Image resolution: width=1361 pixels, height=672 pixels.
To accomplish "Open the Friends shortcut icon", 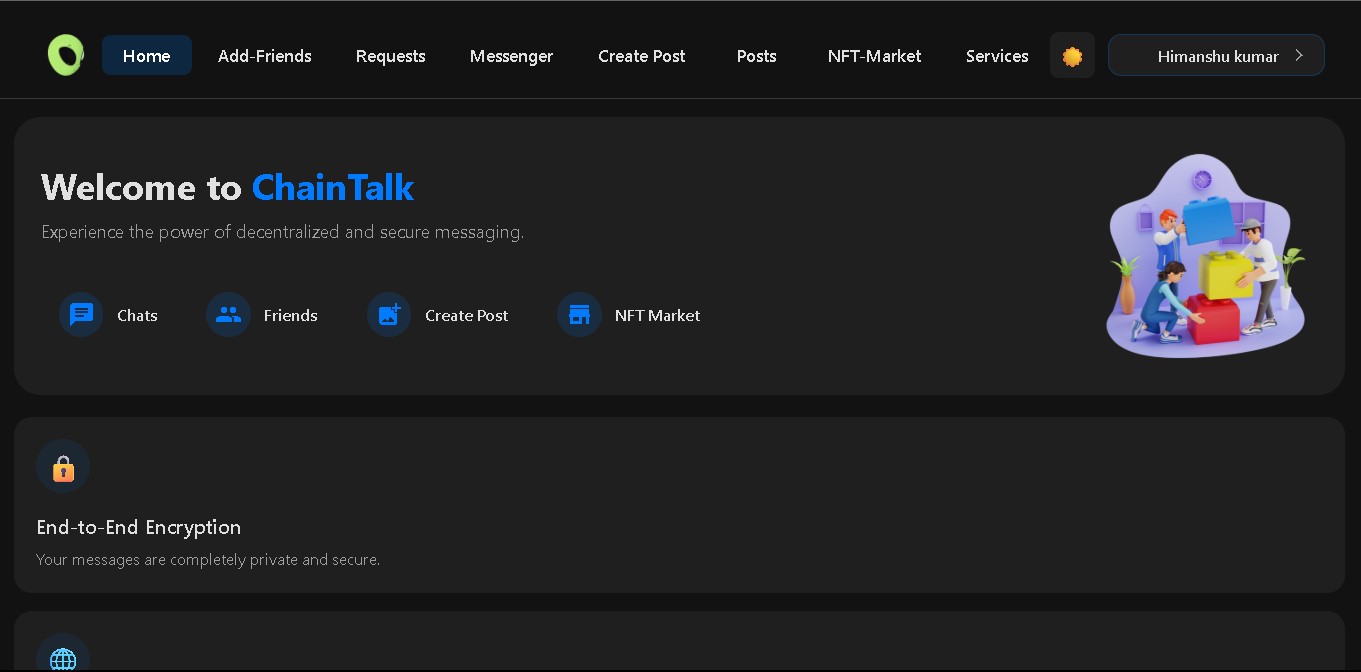I will pos(228,315).
